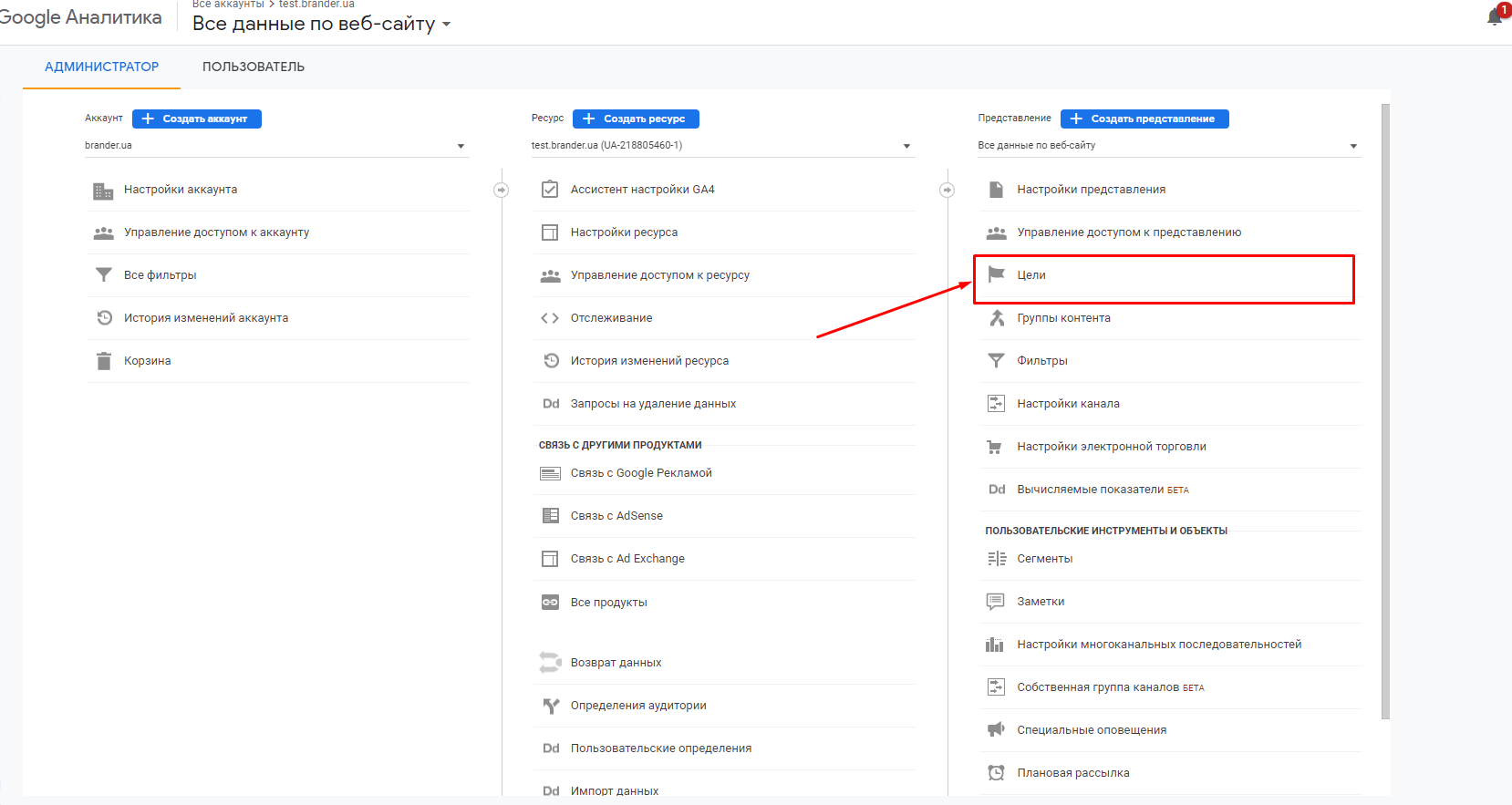Click the checkbox icon for Ассистент настройки GA4

tap(550, 190)
